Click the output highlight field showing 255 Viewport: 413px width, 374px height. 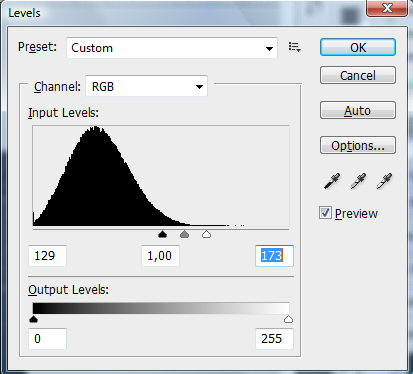point(274,339)
